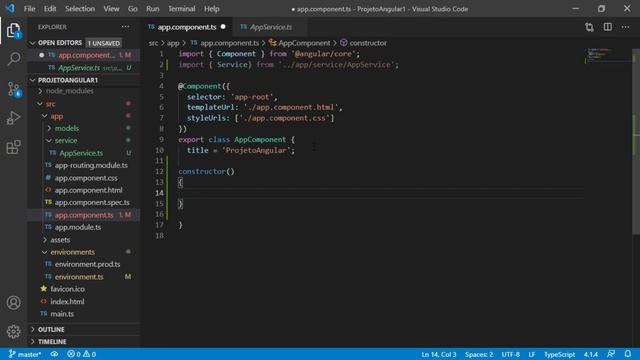640x360 pixels.
Task: Open the Manage gear settings icon
Action: (13, 331)
